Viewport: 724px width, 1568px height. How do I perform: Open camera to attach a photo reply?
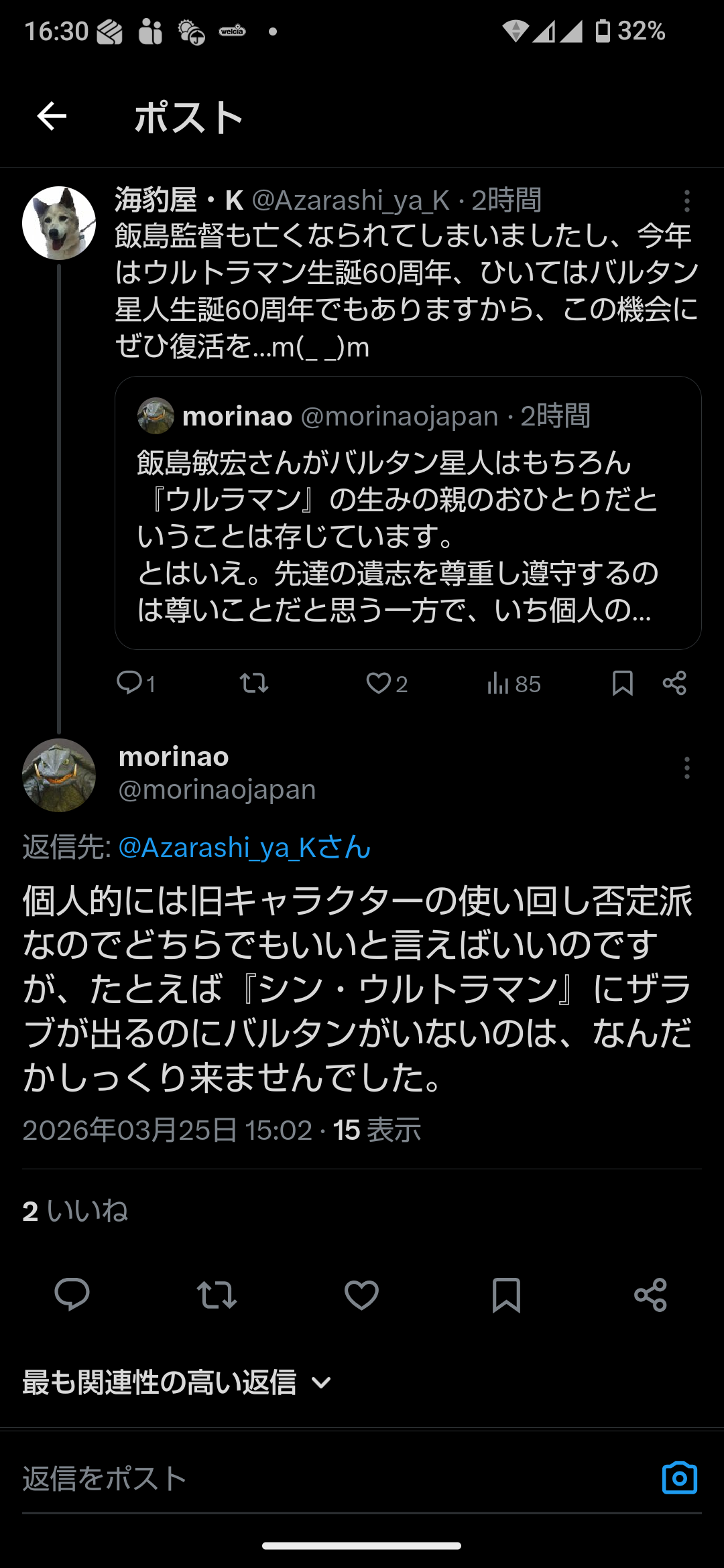coord(679,1478)
